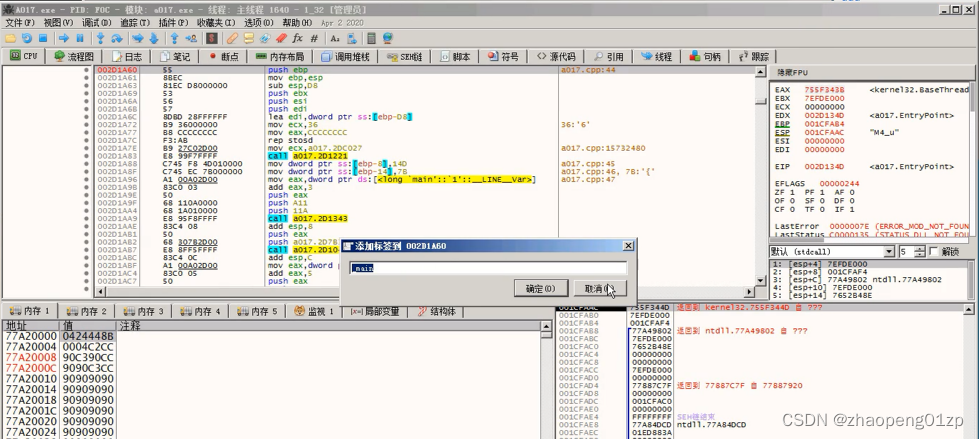Switch to the SEH链 tab

405,56
